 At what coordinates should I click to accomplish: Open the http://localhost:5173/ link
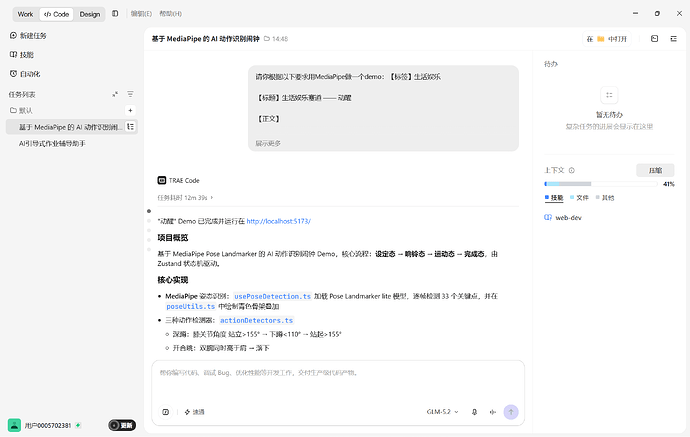279,221
